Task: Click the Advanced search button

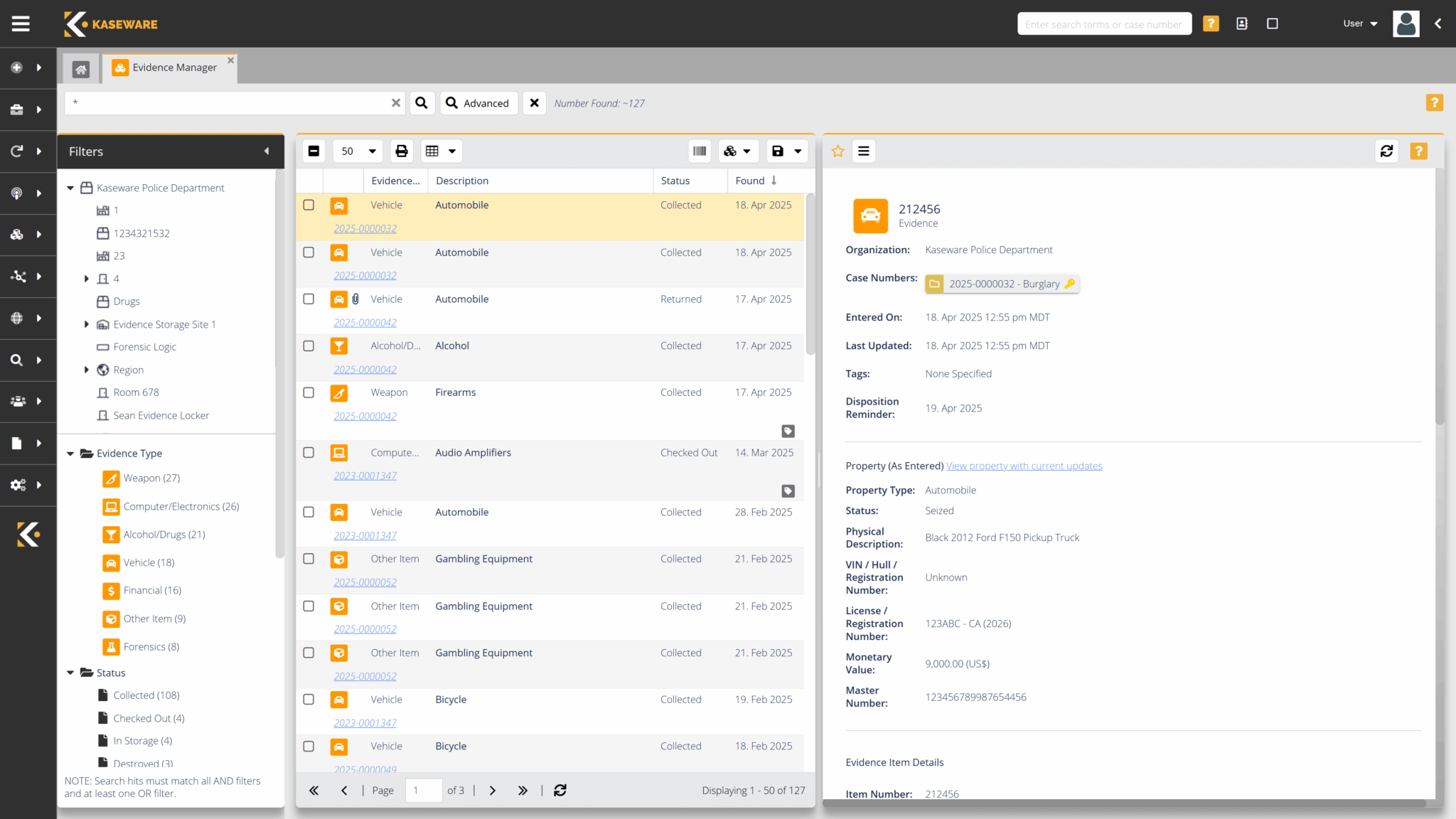Action: (478, 103)
